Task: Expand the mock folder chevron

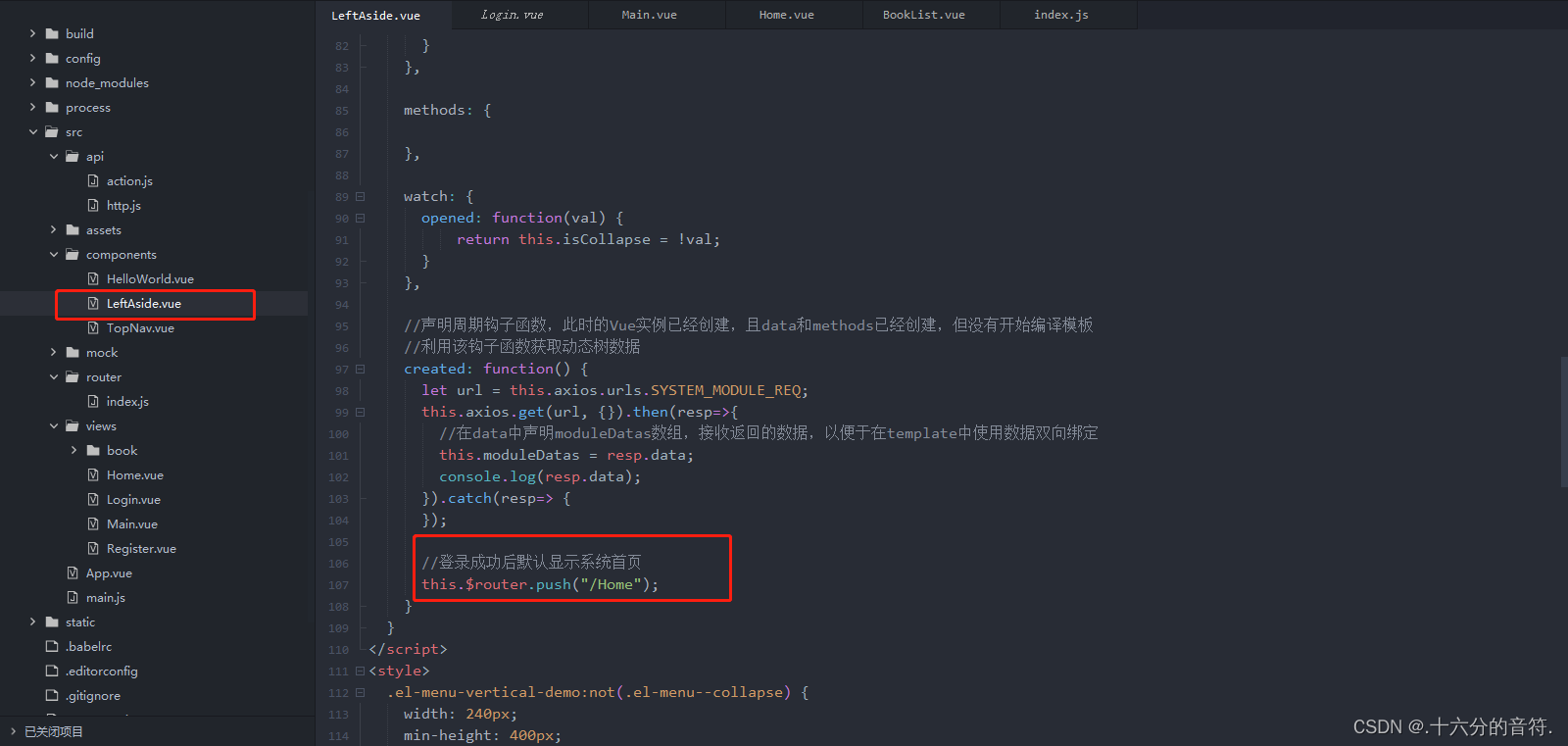Action: 53,352
